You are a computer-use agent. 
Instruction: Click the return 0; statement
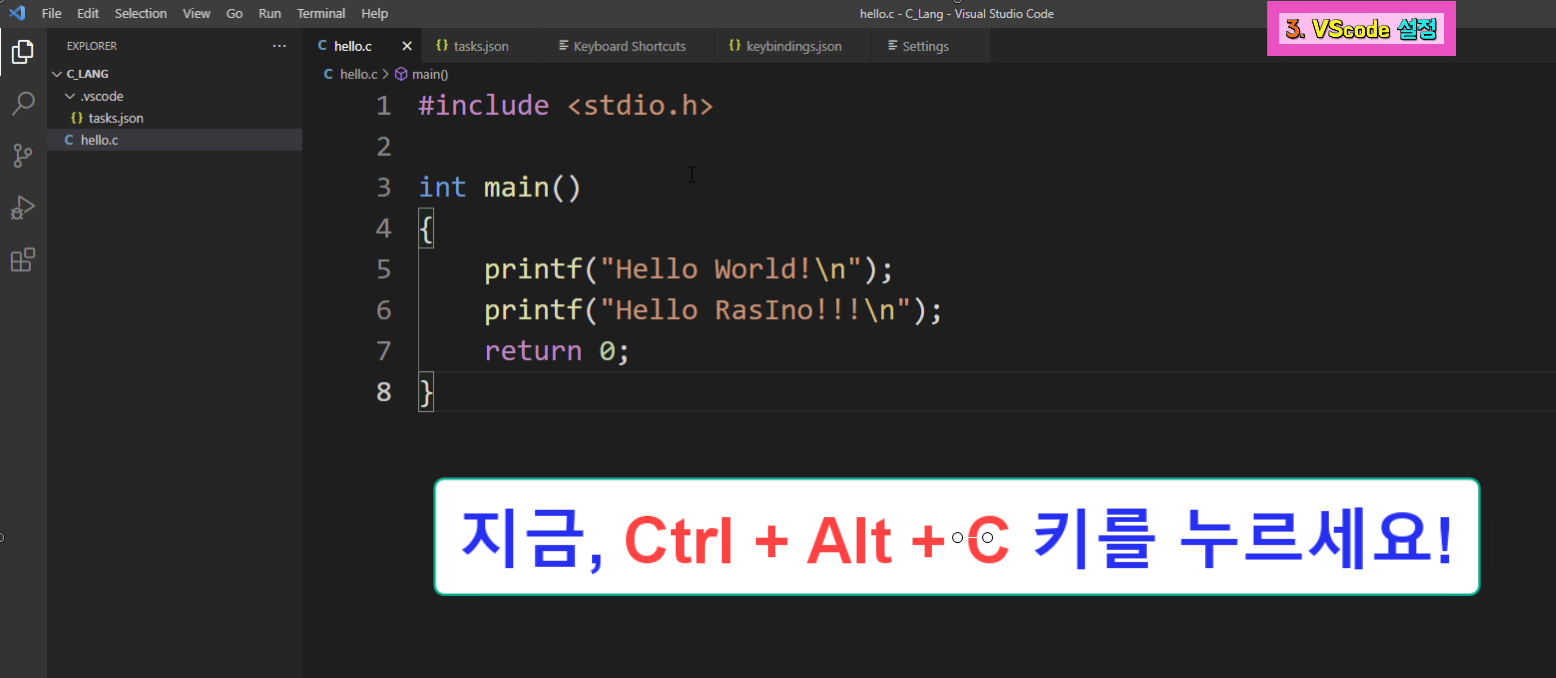coord(557,351)
